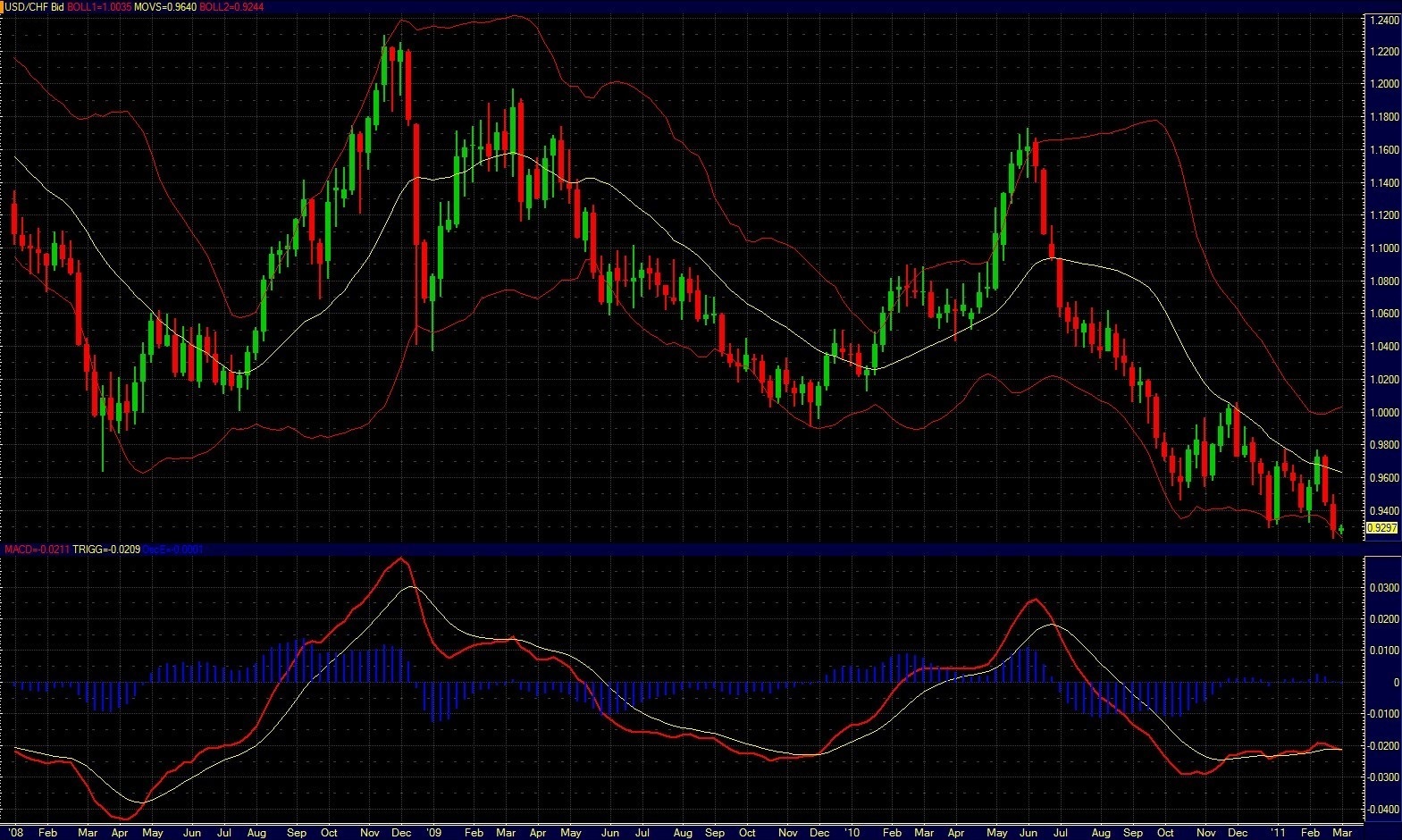Image resolution: width=1402 pixels, height=840 pixels.
Task: Click the TRIGG=-0.0209 signal label
Action: (x=106, y=549)
